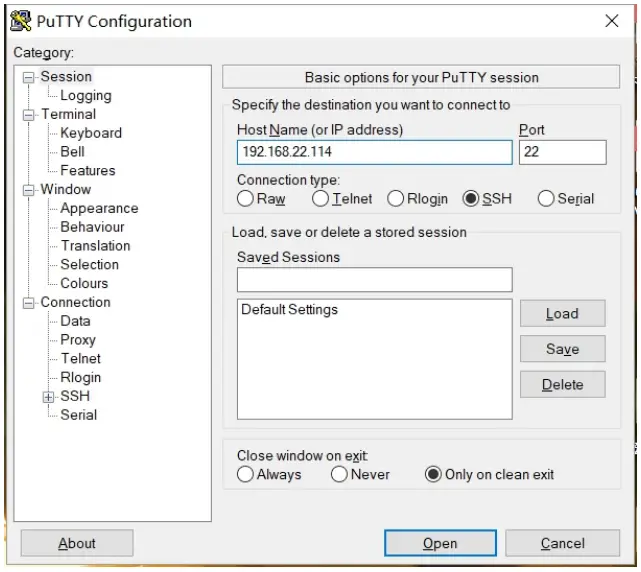Open the Appearance settings category
Viewport: 641px width, 572px height.
coord(99,208)
